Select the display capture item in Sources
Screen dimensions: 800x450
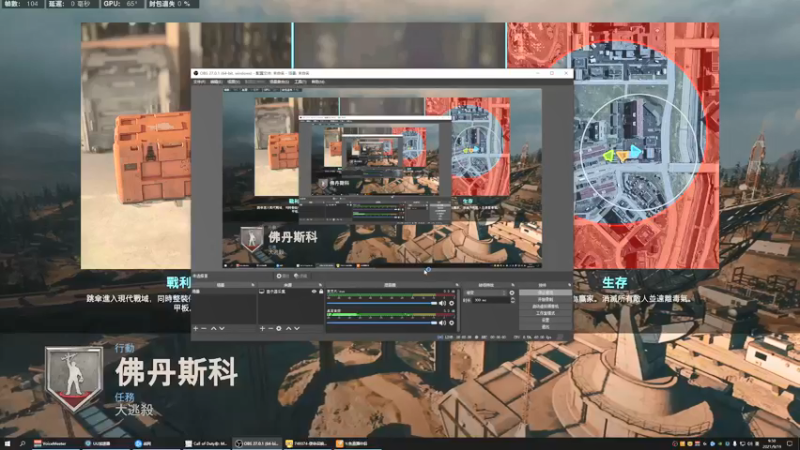[291, 292]
